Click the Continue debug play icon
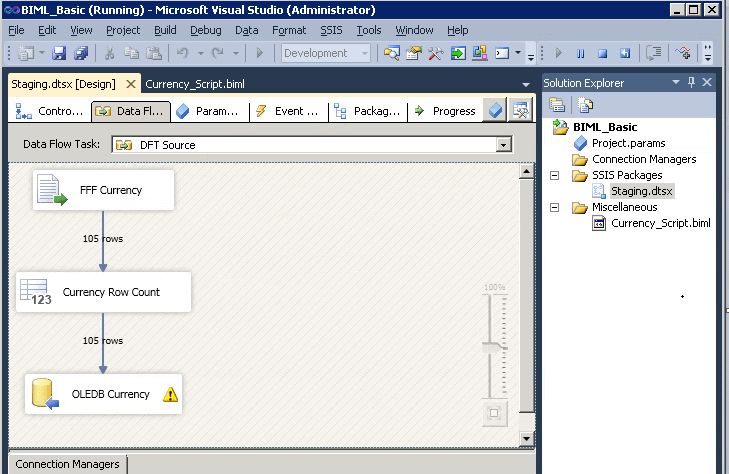This screenshot has height=474, width=729. point(558,53)
